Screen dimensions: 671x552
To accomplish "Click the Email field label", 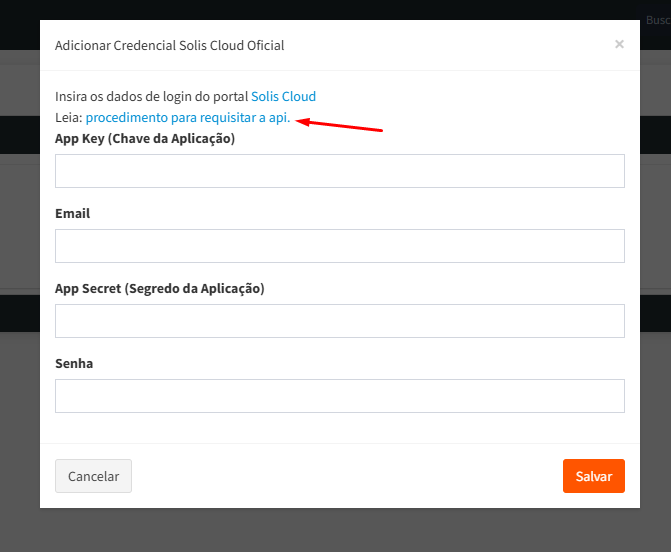I will [x=73, y=214].
